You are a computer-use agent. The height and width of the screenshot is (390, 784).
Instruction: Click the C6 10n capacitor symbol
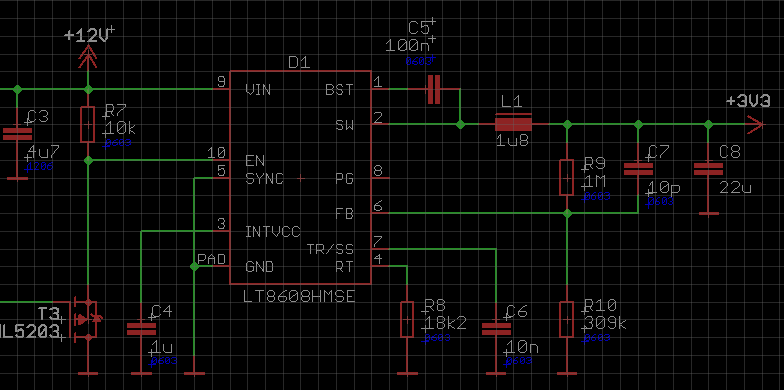click(x=496, y=329)
